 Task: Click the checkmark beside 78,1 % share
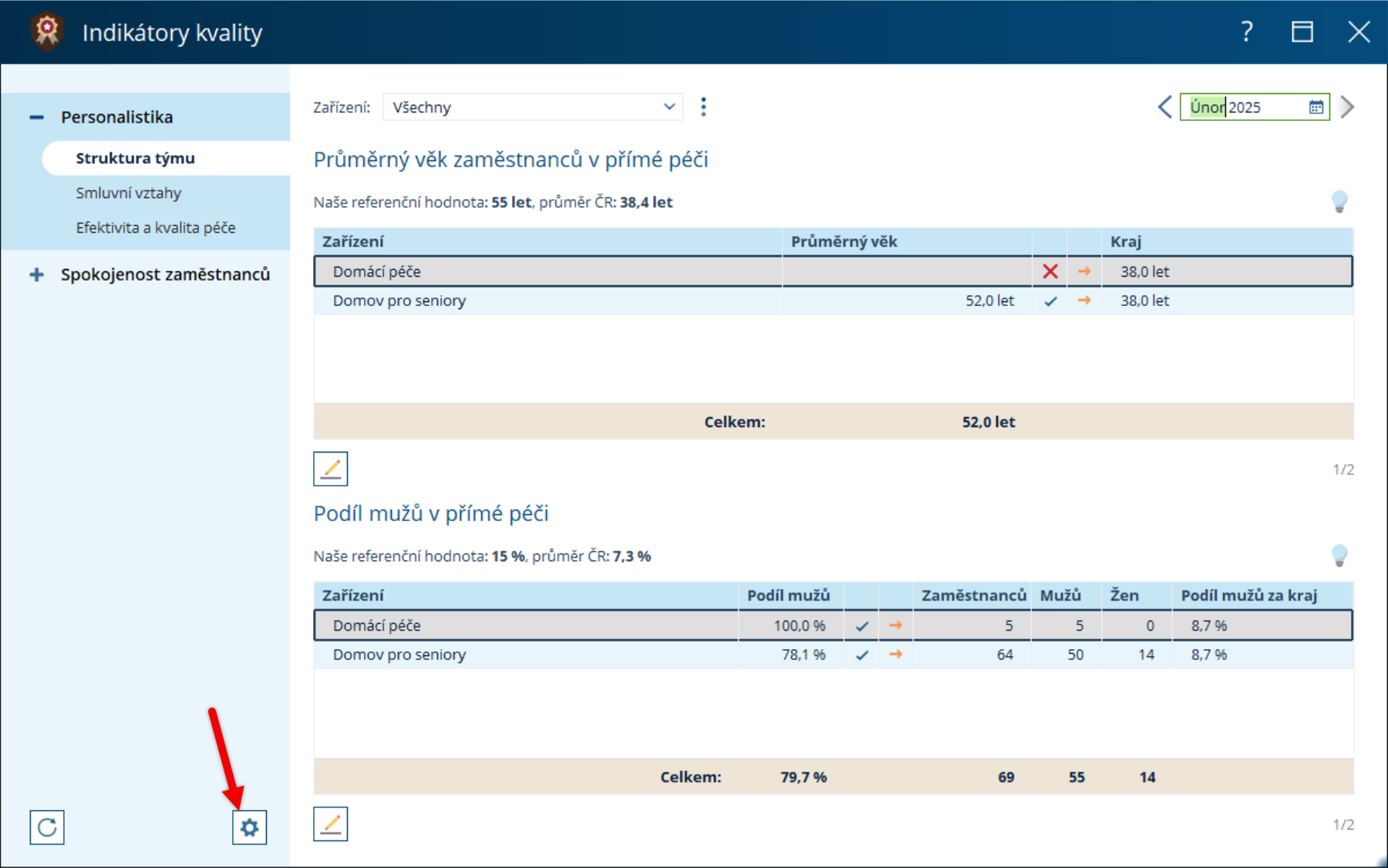coord(862,655)
